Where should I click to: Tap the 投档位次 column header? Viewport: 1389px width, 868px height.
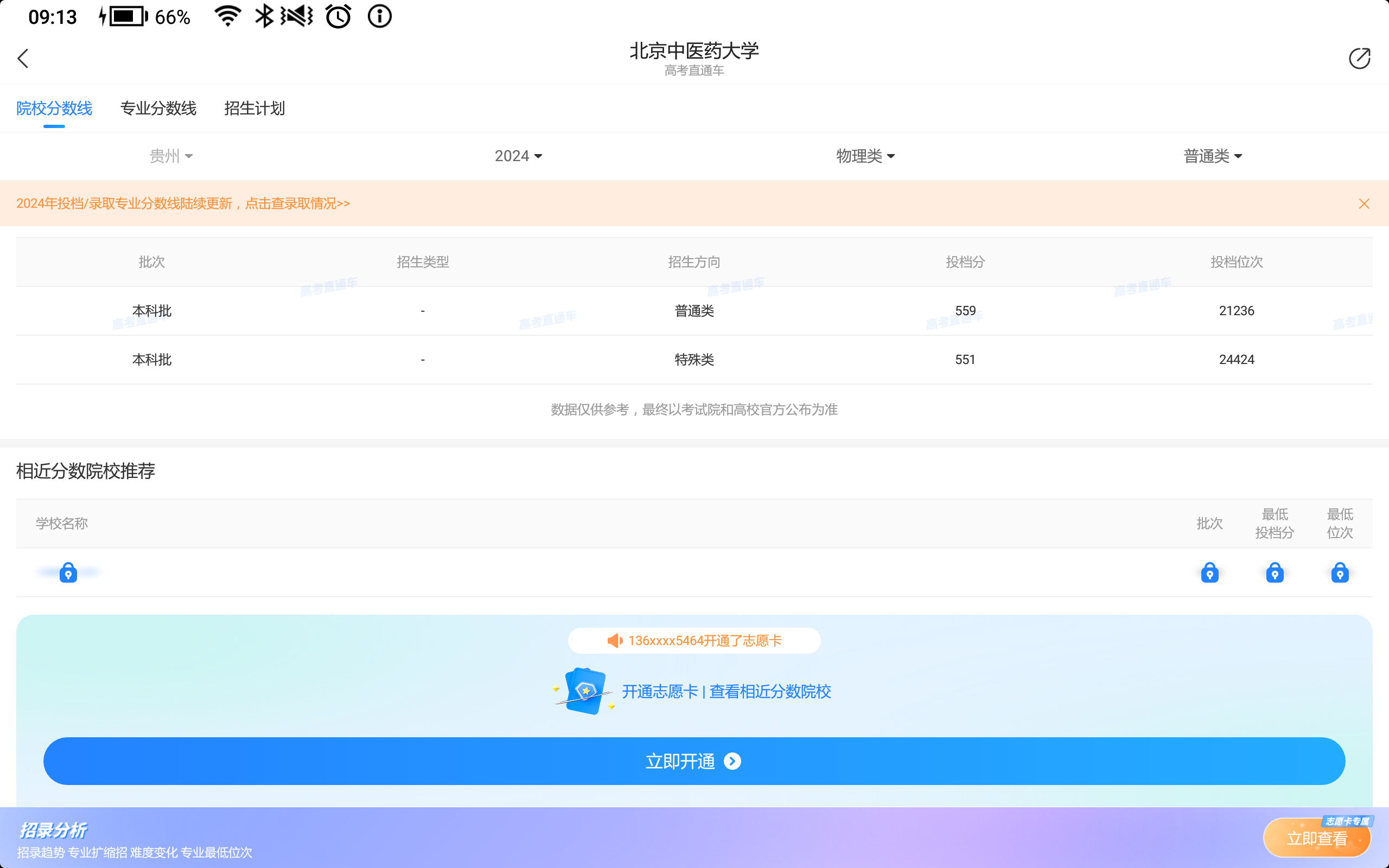1237,263
